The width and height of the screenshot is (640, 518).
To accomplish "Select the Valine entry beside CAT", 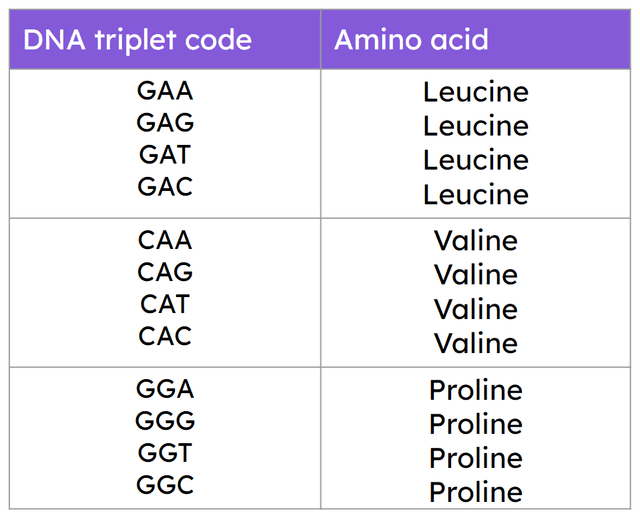I will tap(475, 309).
